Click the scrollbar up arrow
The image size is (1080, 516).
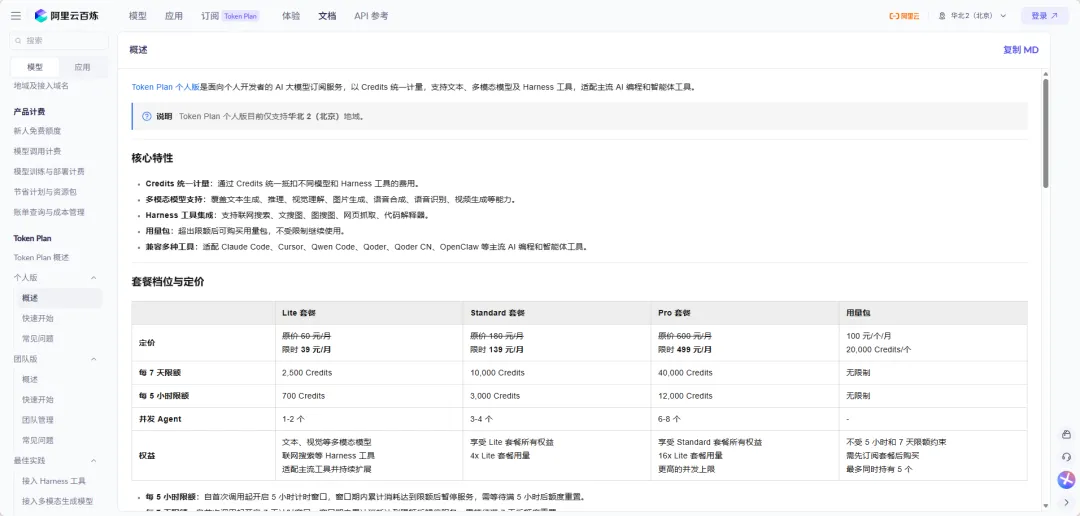tap(1046, 74)
